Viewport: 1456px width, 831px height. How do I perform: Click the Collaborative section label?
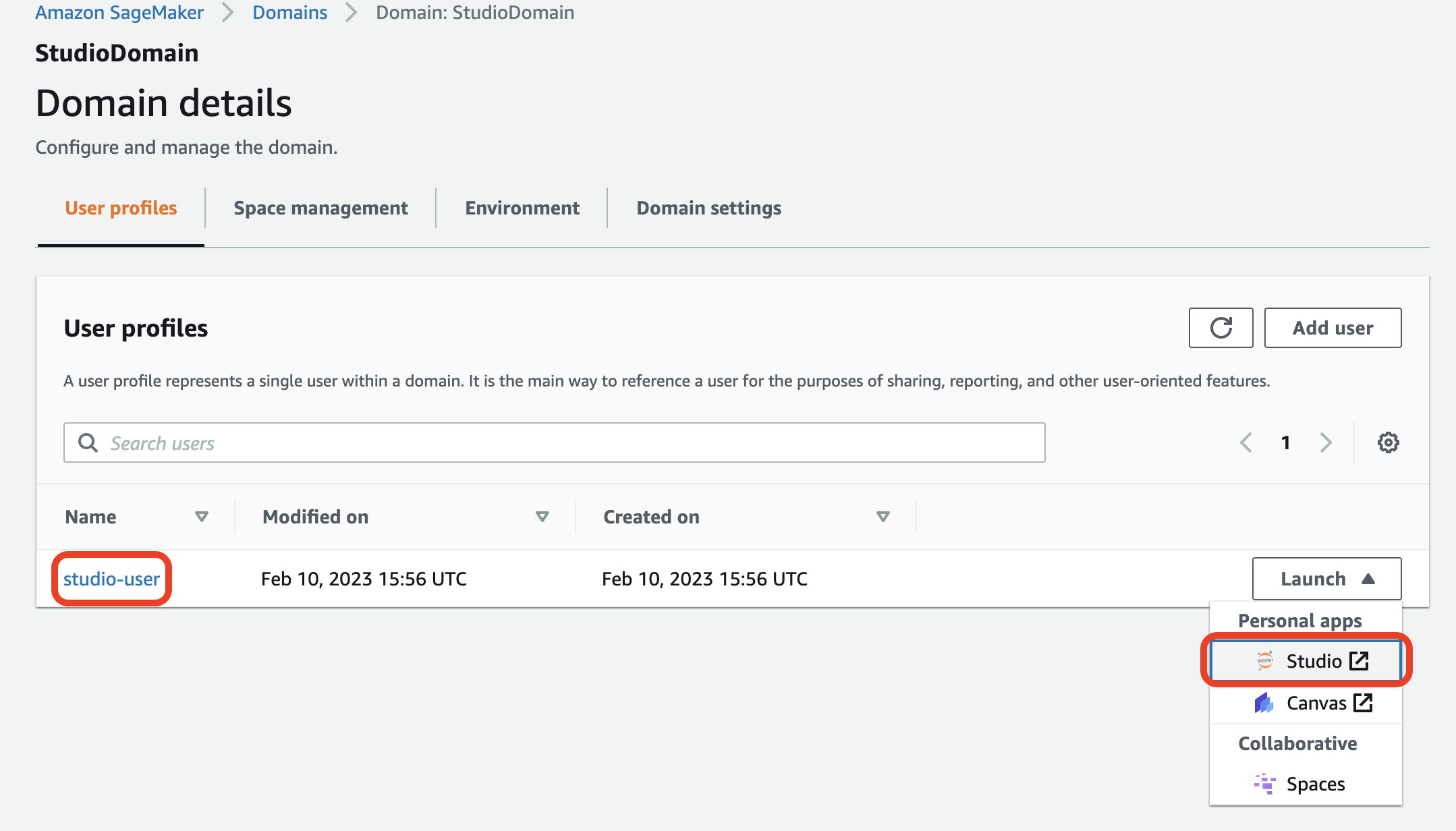[1297, 743]
